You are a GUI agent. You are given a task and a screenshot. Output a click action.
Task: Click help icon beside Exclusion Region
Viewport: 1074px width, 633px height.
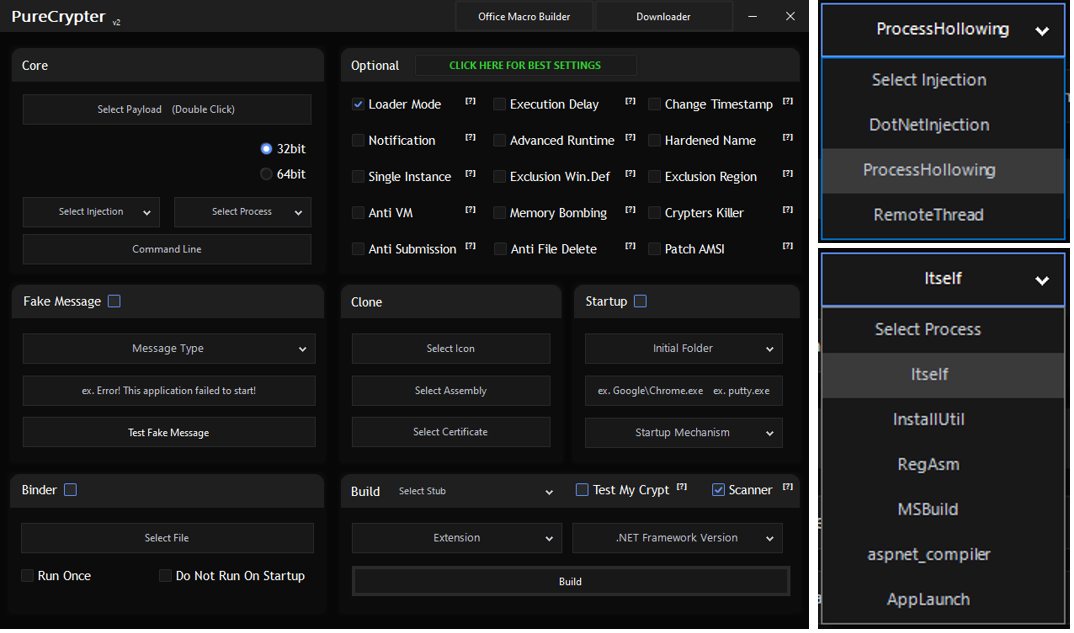click(x=788, y=174)
